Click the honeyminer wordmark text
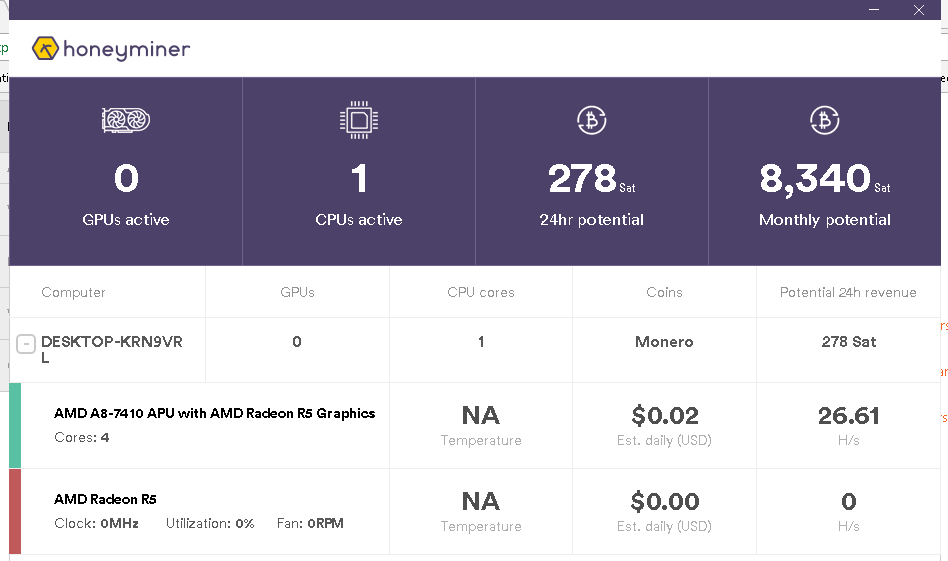948x561 pixels. (x=126, y=50)
